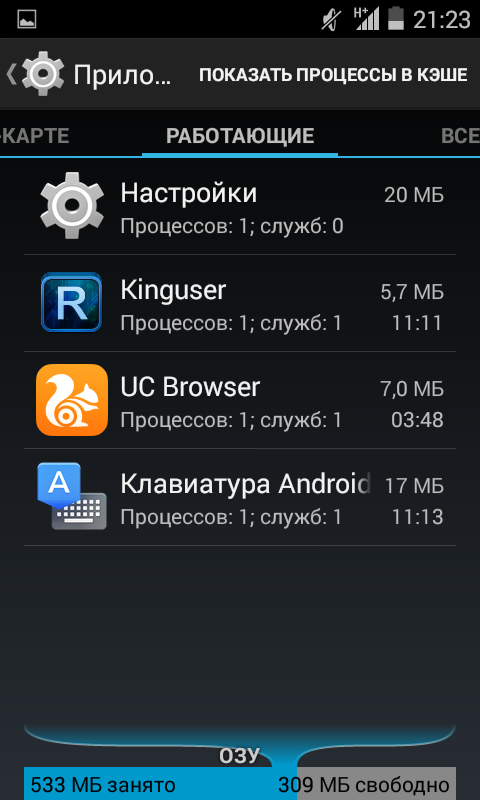Tap the Настройки gear icon in list
Screen dimensions: 480x800
(71, 205)
